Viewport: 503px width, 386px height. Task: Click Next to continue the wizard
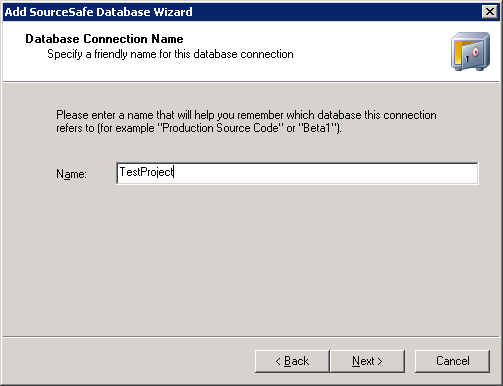point(367,361)
